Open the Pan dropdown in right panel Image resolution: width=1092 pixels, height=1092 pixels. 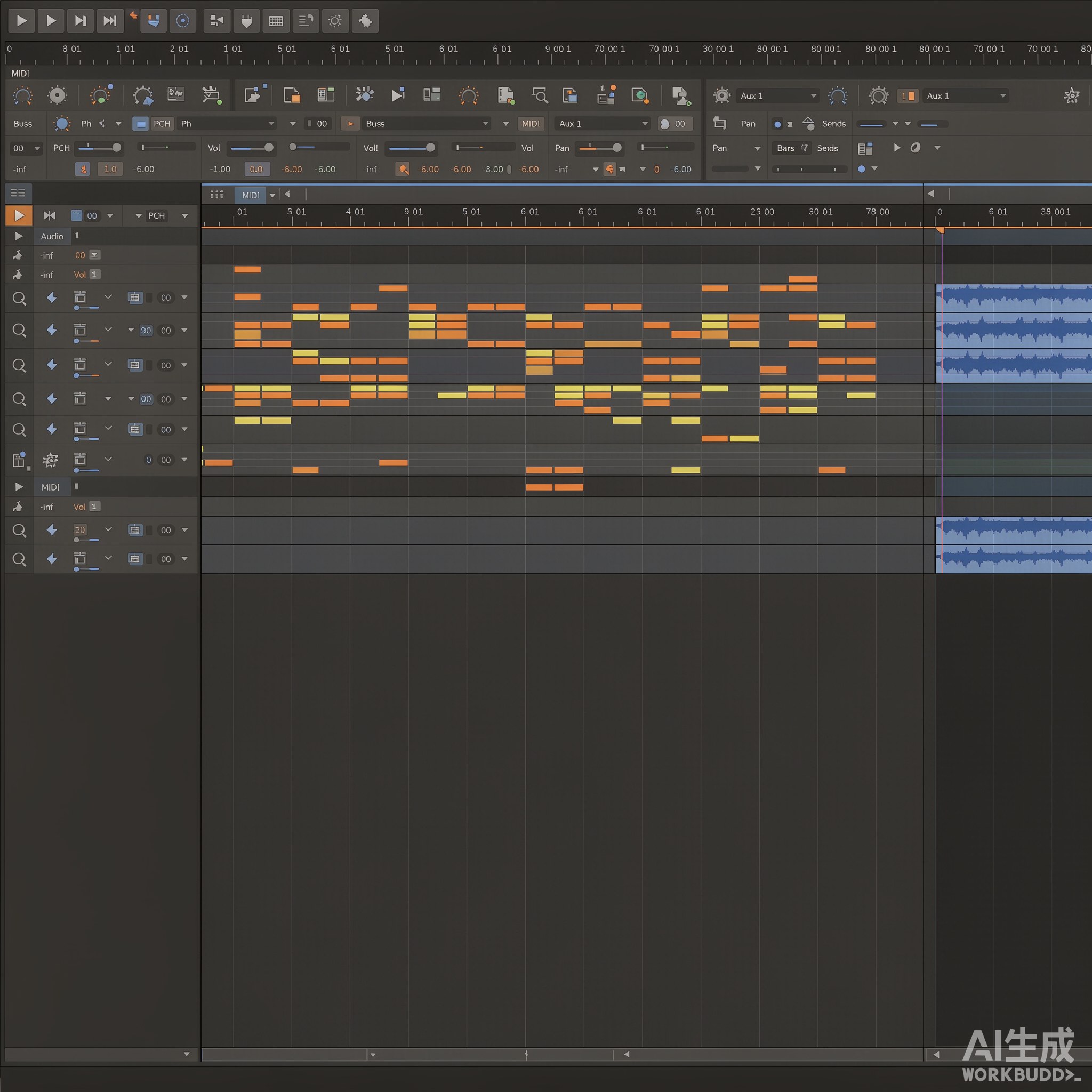736,148
